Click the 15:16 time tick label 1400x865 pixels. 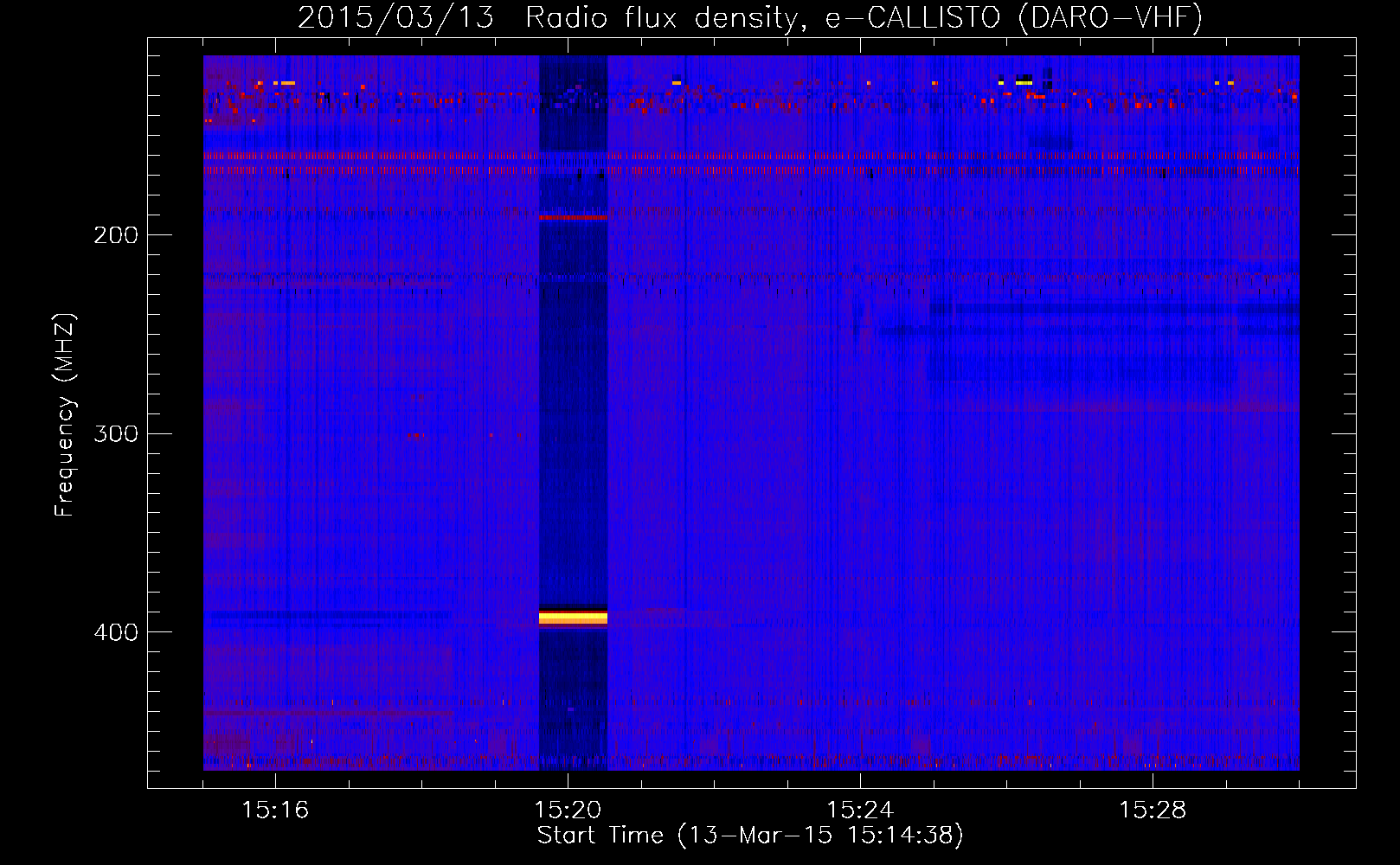275,811
